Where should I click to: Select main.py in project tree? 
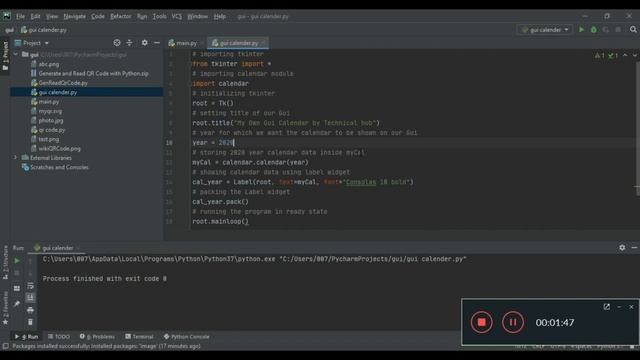[49, 102]
